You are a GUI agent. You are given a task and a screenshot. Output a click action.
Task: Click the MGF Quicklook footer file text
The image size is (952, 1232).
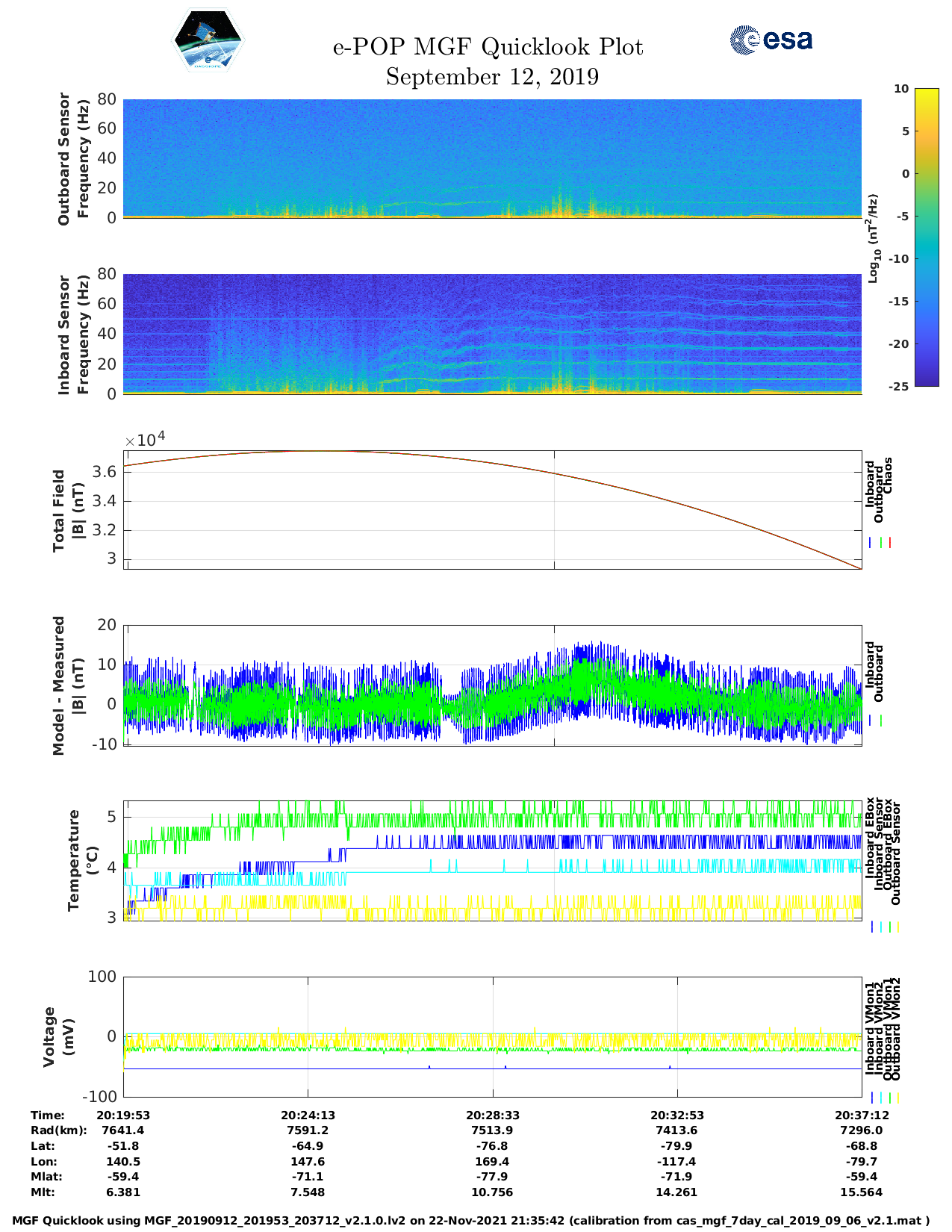tap(470, 1221)
